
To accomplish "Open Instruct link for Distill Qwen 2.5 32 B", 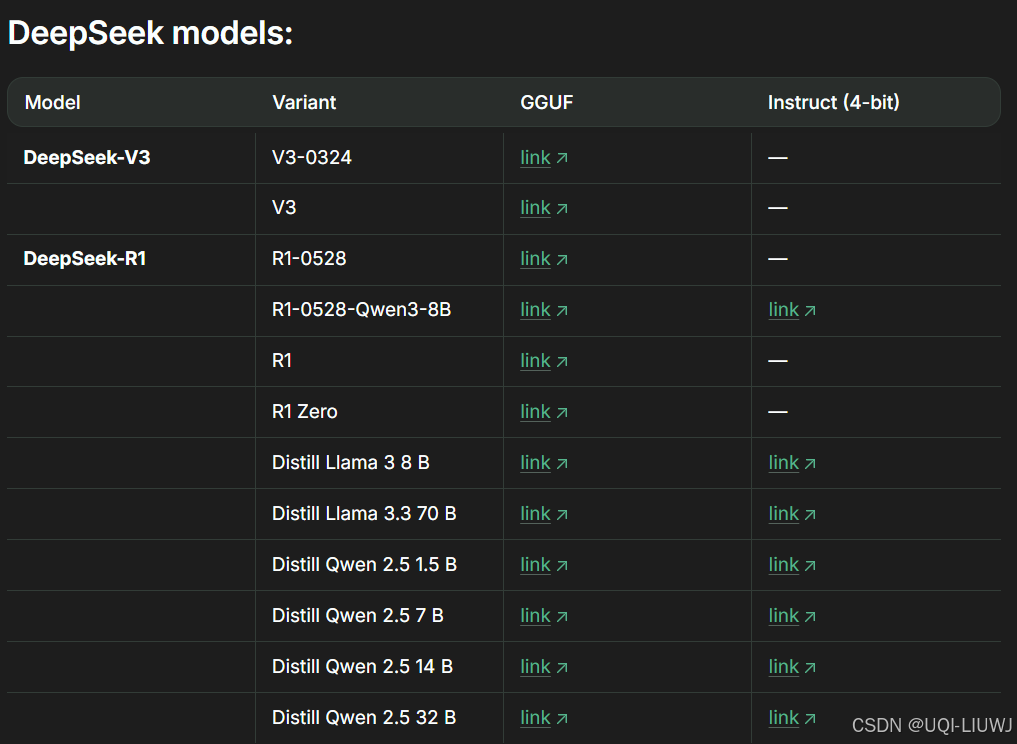I will pyautogui.click(x=792, y=718).
